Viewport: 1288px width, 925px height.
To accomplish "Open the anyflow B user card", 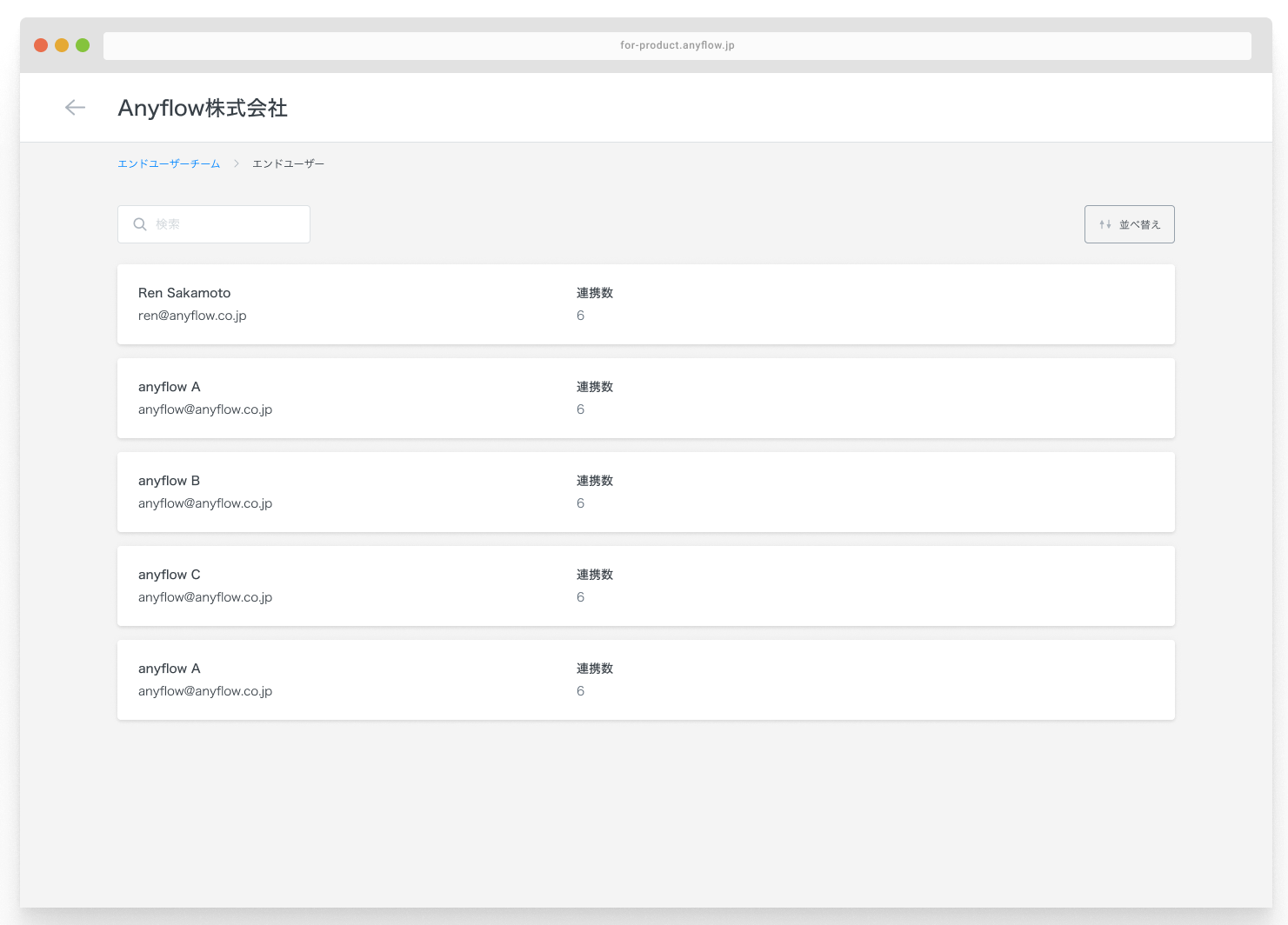I will [645, 492].
